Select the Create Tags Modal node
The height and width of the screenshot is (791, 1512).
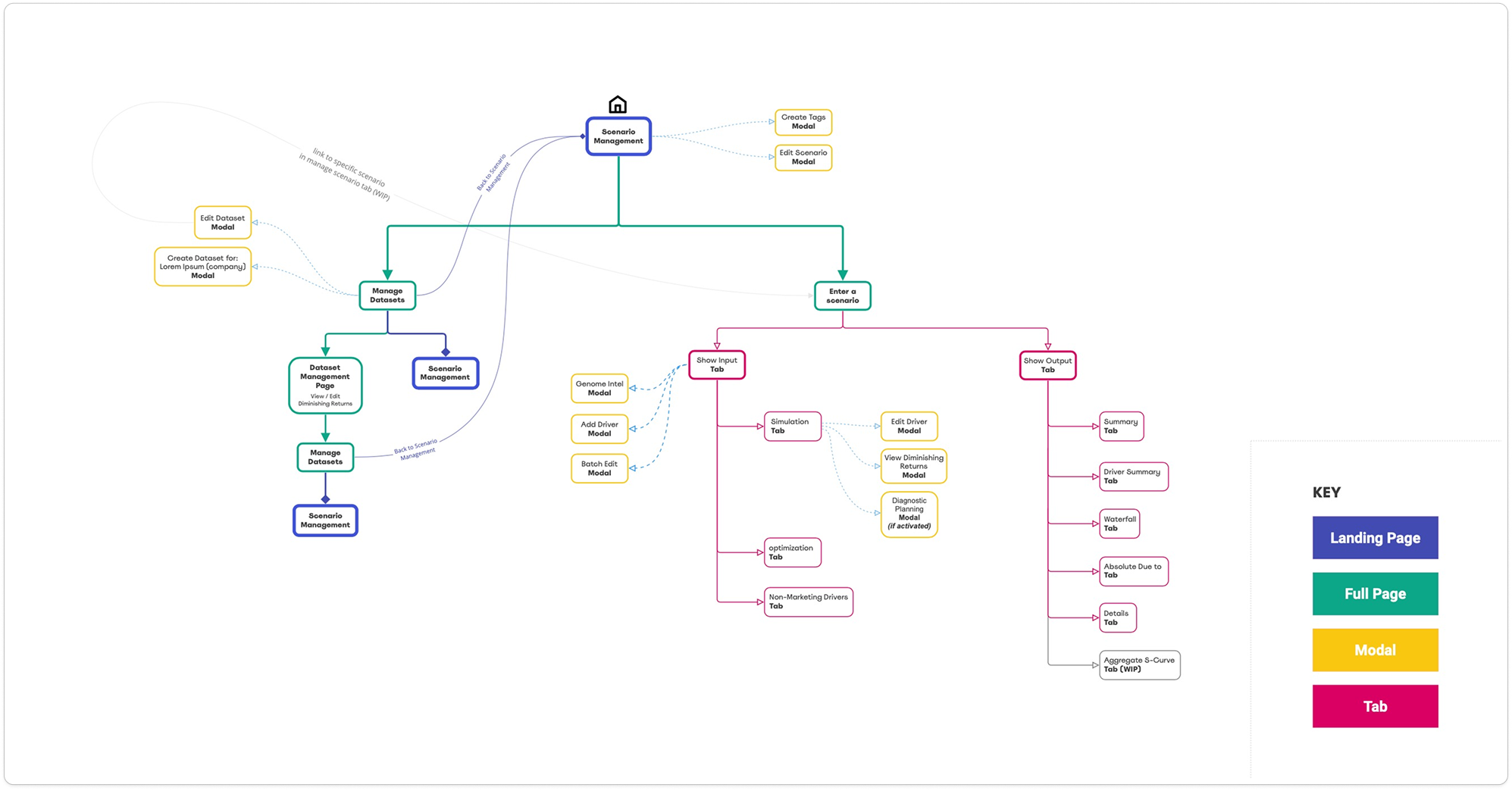pyautogui.click(x=803, y=122)
